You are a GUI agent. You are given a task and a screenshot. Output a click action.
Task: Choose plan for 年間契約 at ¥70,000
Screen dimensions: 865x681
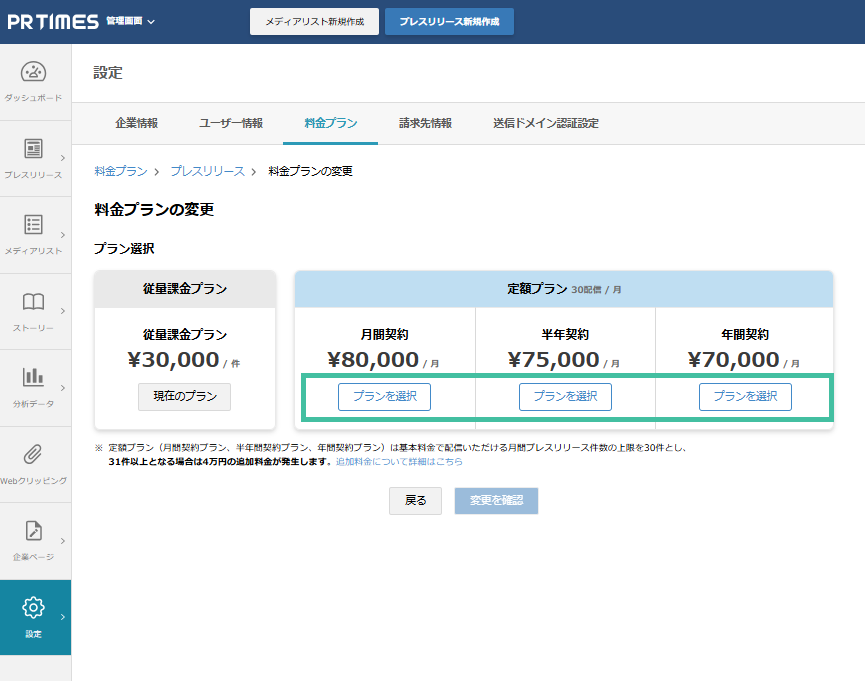pyautogui.click(x=745, y=396)
